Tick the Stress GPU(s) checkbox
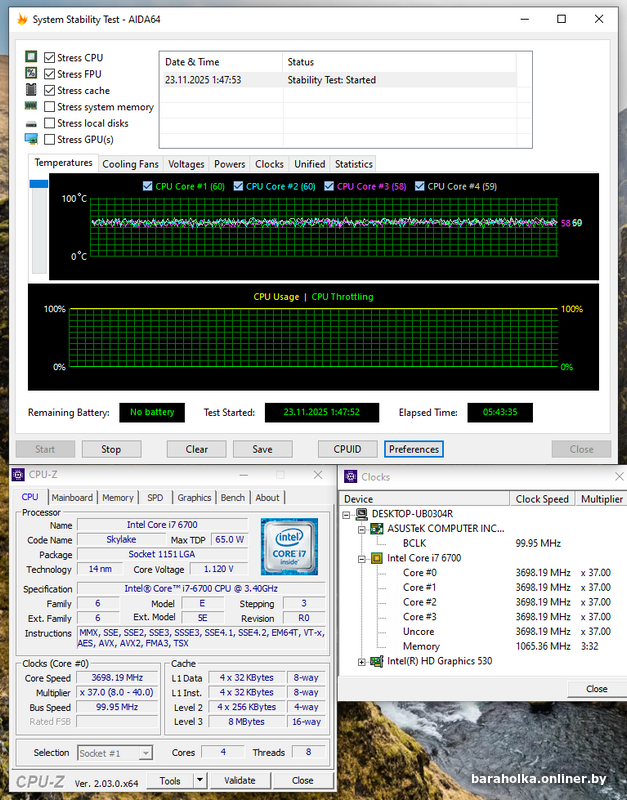The height and width of the screenshot is (800, 627). point(49,139)
